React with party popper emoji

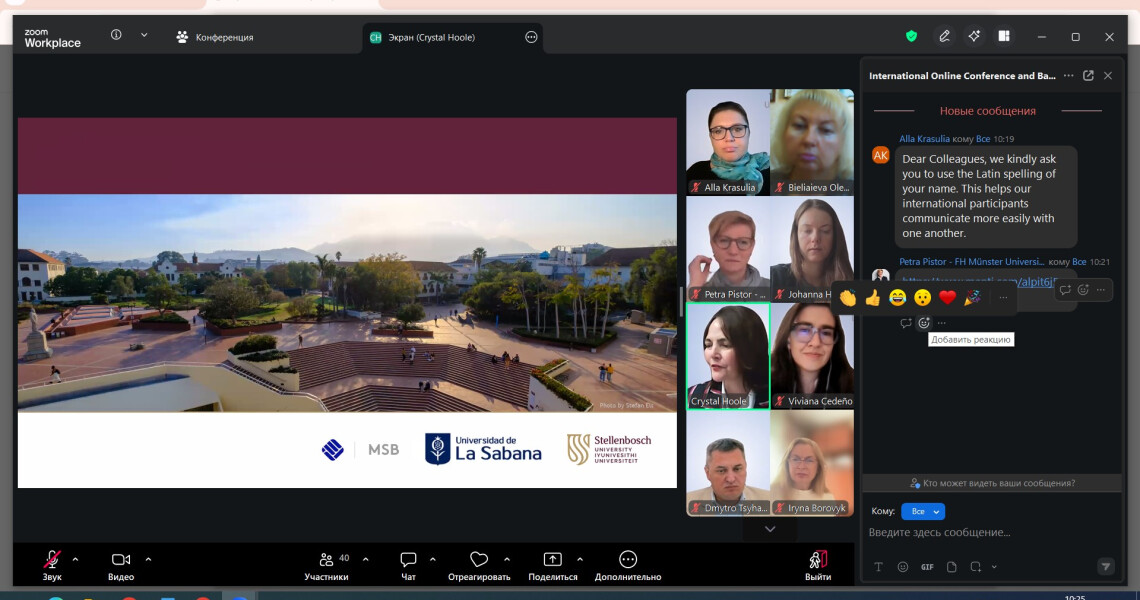pyautogui.click(x=972, y=297)
